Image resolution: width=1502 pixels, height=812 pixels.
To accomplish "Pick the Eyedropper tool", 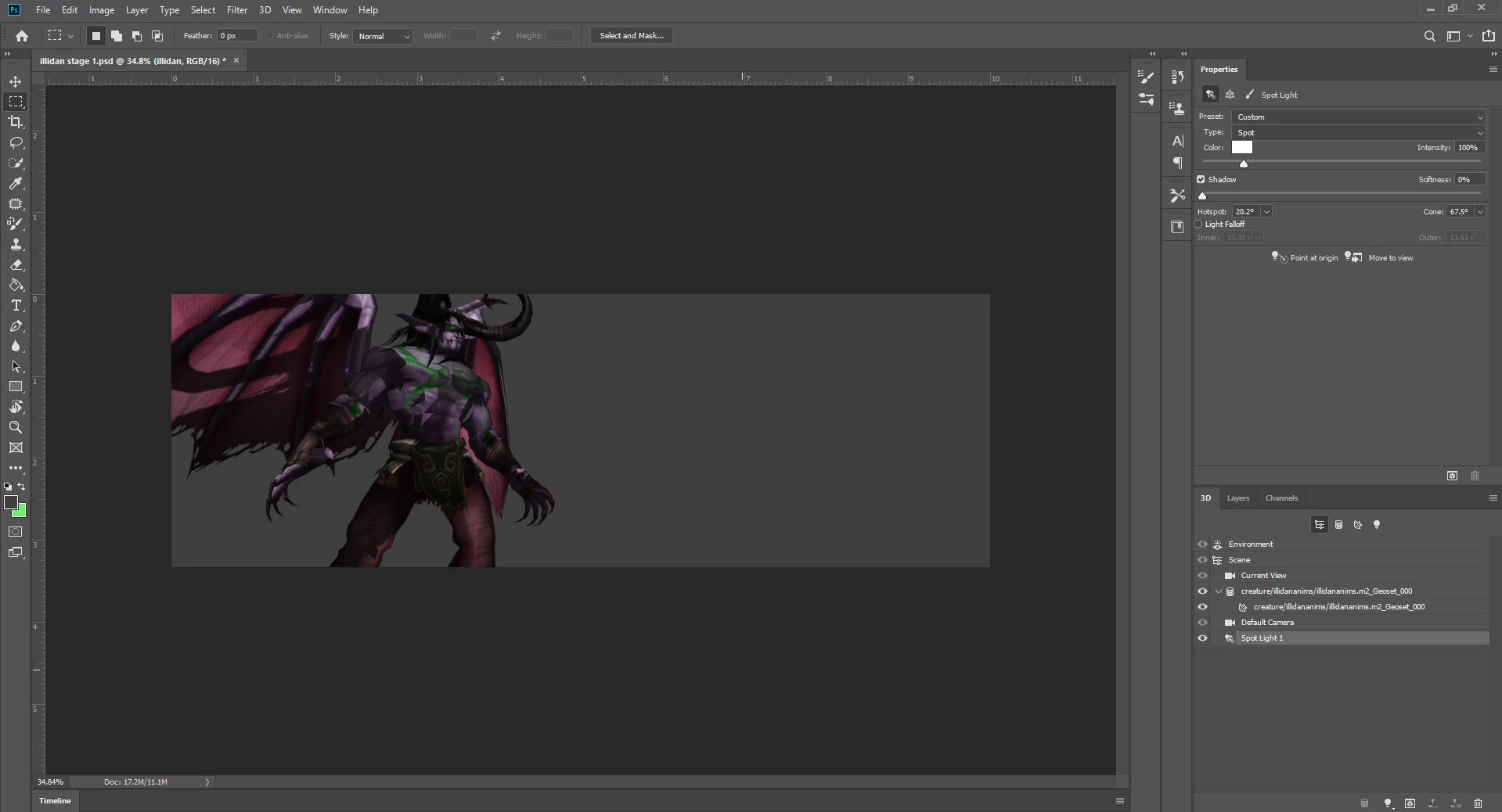I will pyautogui.click(x=16, y=183).
